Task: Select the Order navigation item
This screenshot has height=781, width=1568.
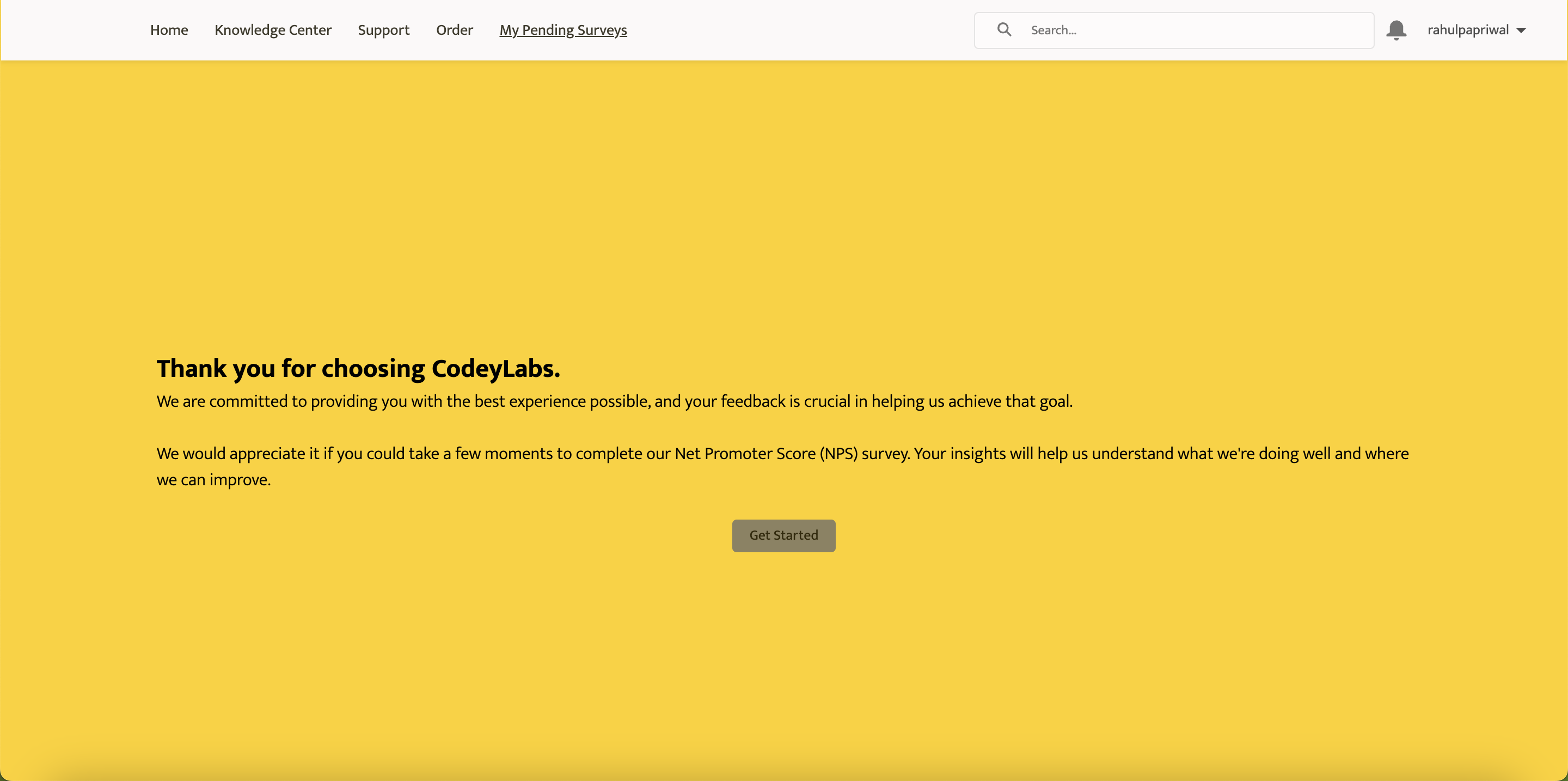Action: (454, 30)
